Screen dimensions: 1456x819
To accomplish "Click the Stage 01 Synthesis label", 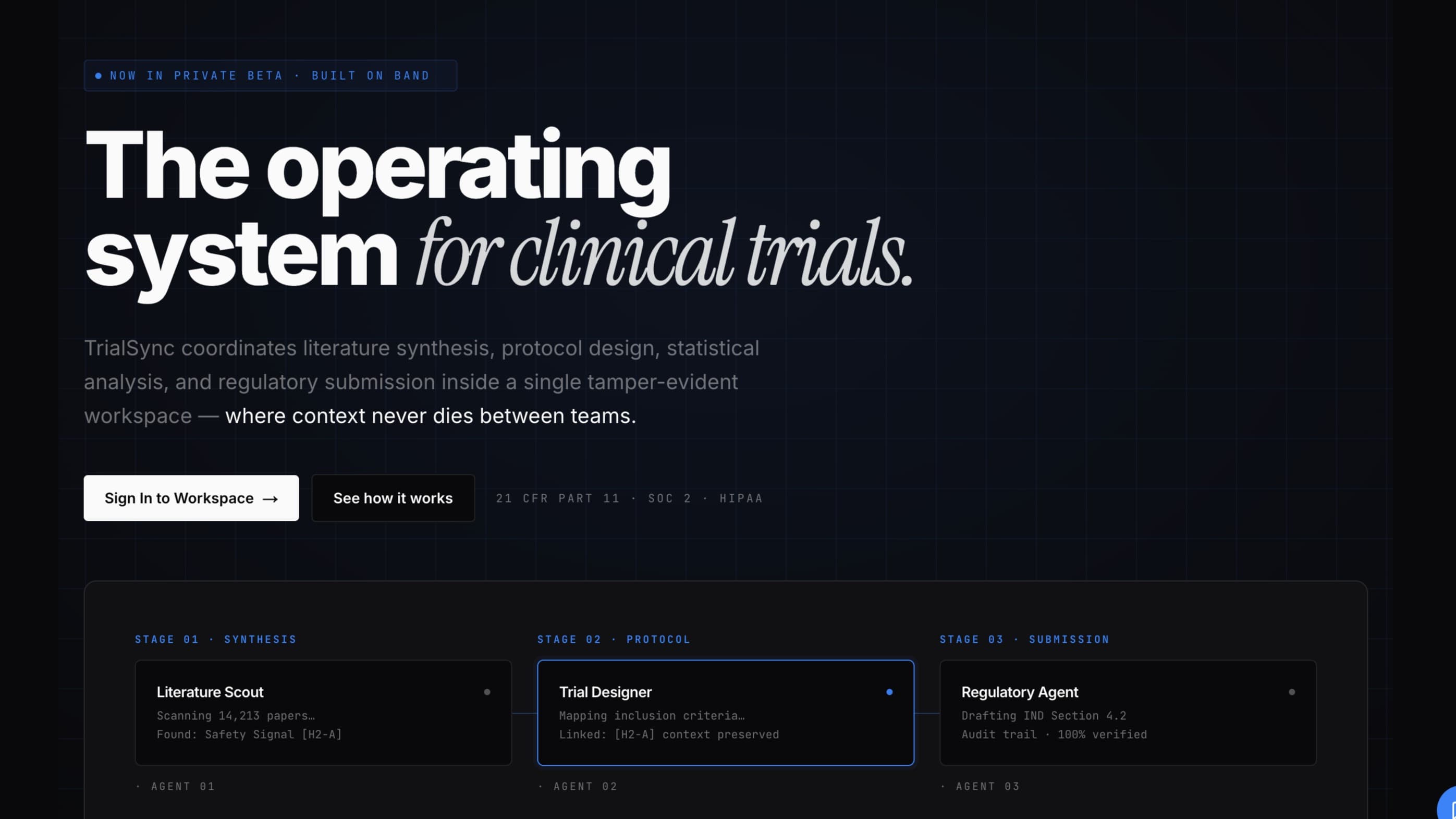I will (215, 639).
